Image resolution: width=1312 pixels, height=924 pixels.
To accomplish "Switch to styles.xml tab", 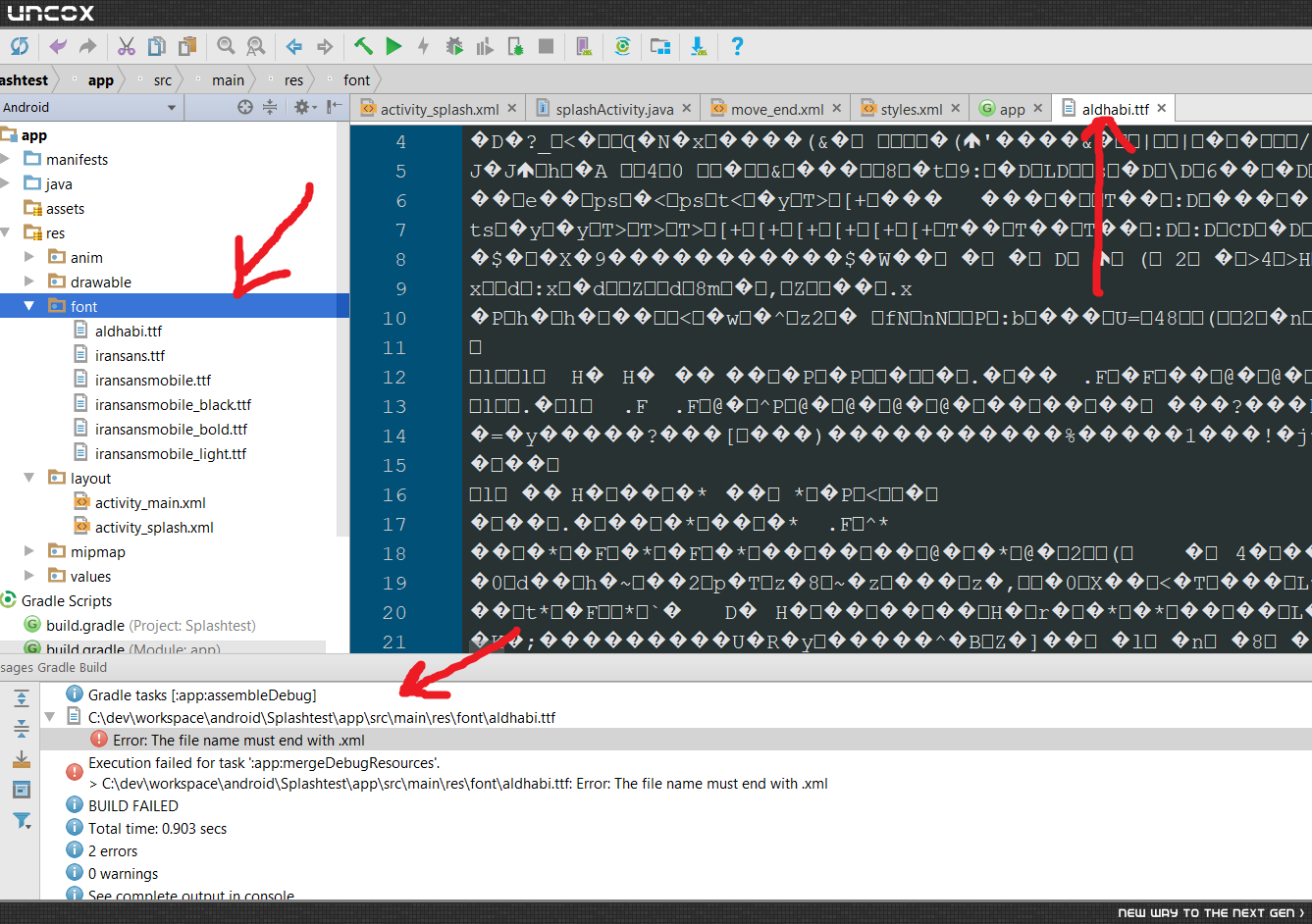I will tap(911, 109).
